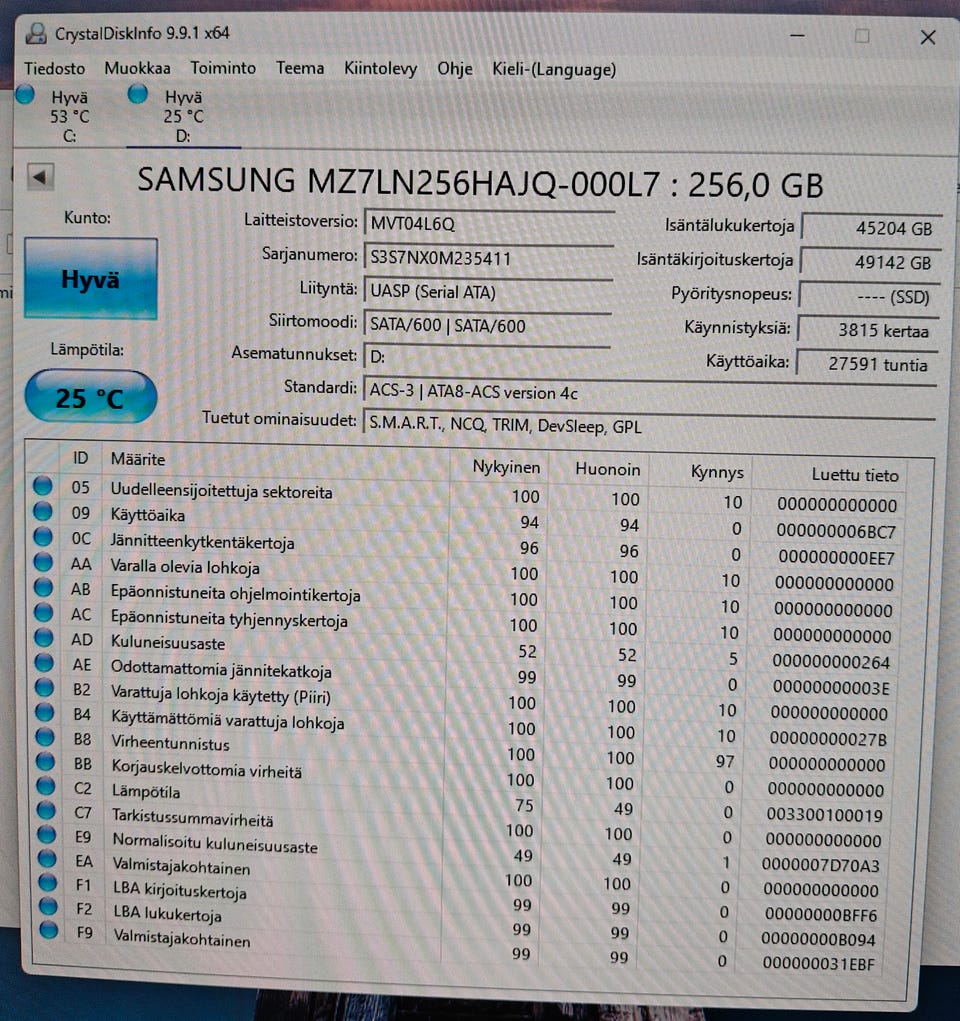960x1021 pixels.
Task: Click the Standardi field ACS-3 | ATA8-ACS
Action: pyautogui.click(x=649, y=392)
